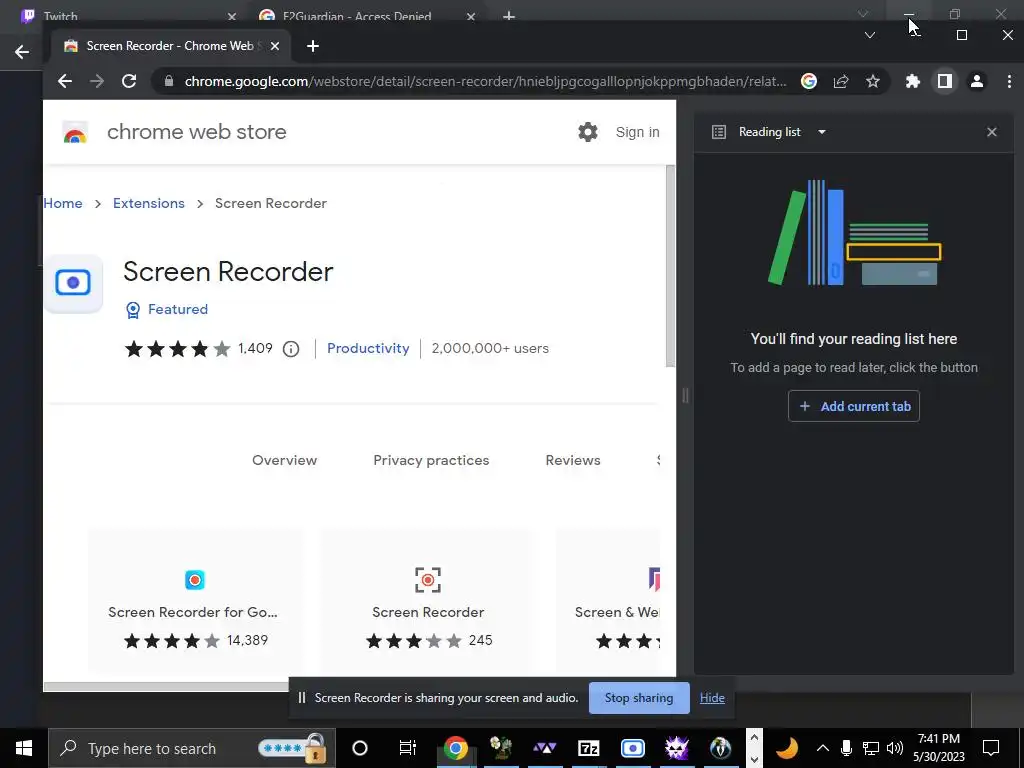Select the Screen Recorder - Chrome Web Store tab
This screenshot has height=768, width=1024.
click(x=171, y=46)
